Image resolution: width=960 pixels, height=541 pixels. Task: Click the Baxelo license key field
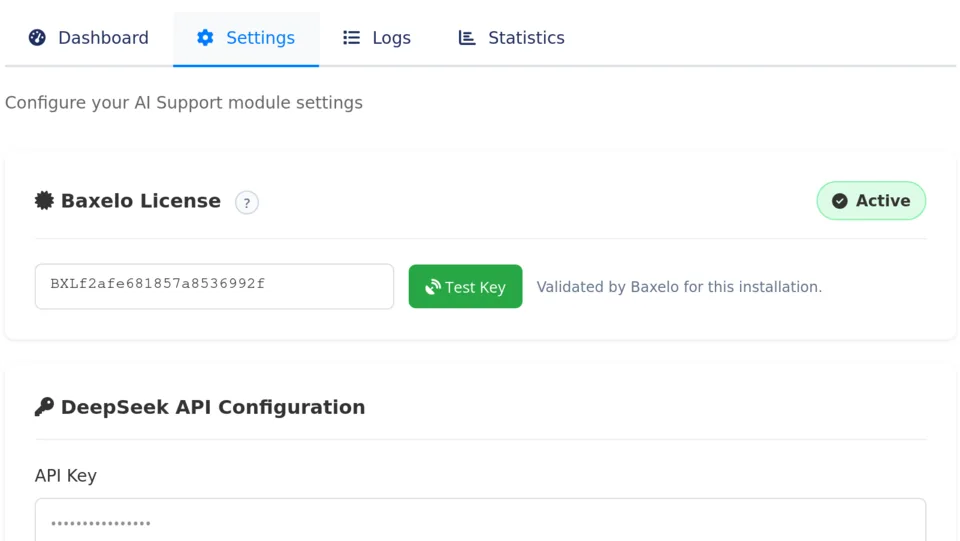(214, 286)
